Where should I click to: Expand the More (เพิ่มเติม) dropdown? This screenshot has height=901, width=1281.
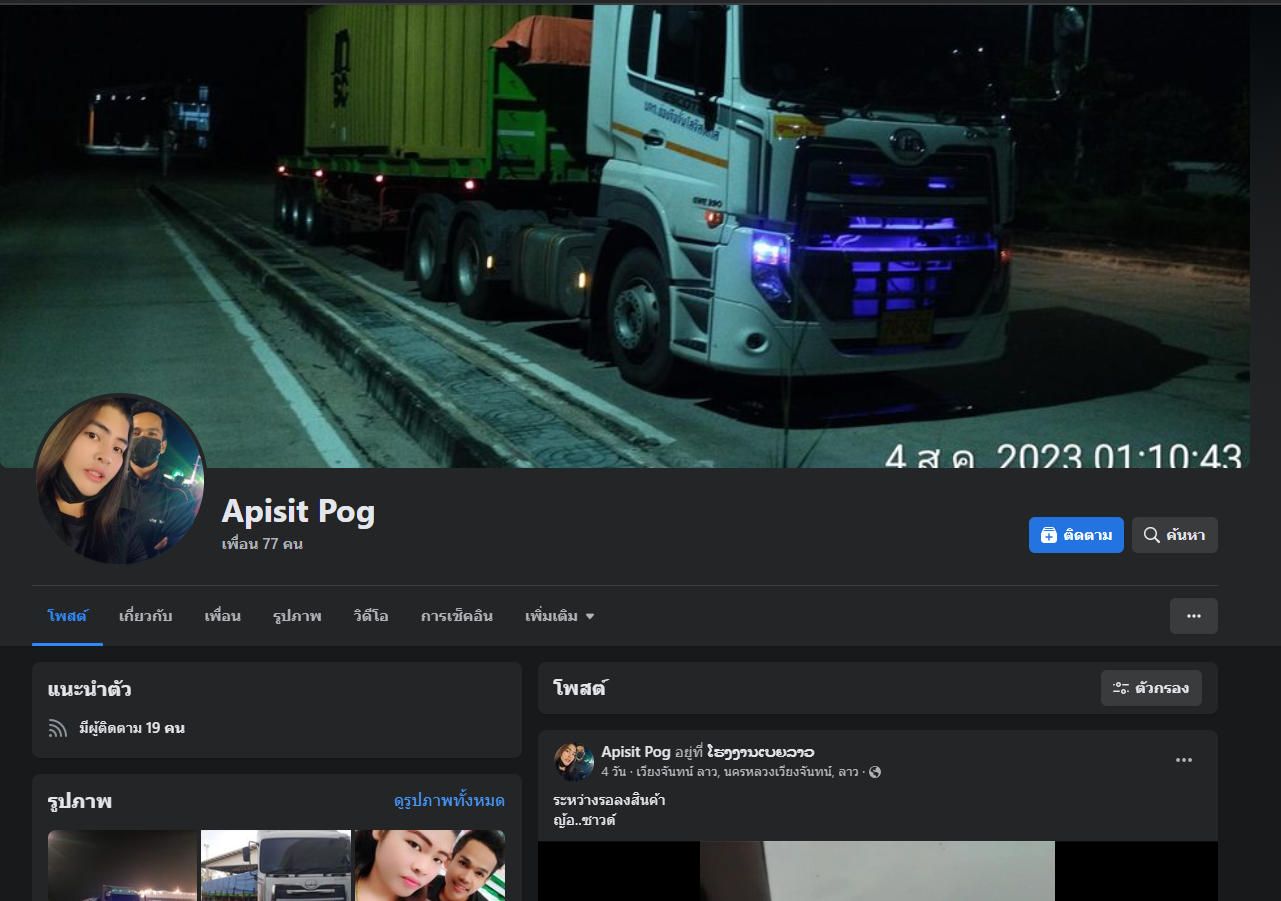tap(559, 616)
